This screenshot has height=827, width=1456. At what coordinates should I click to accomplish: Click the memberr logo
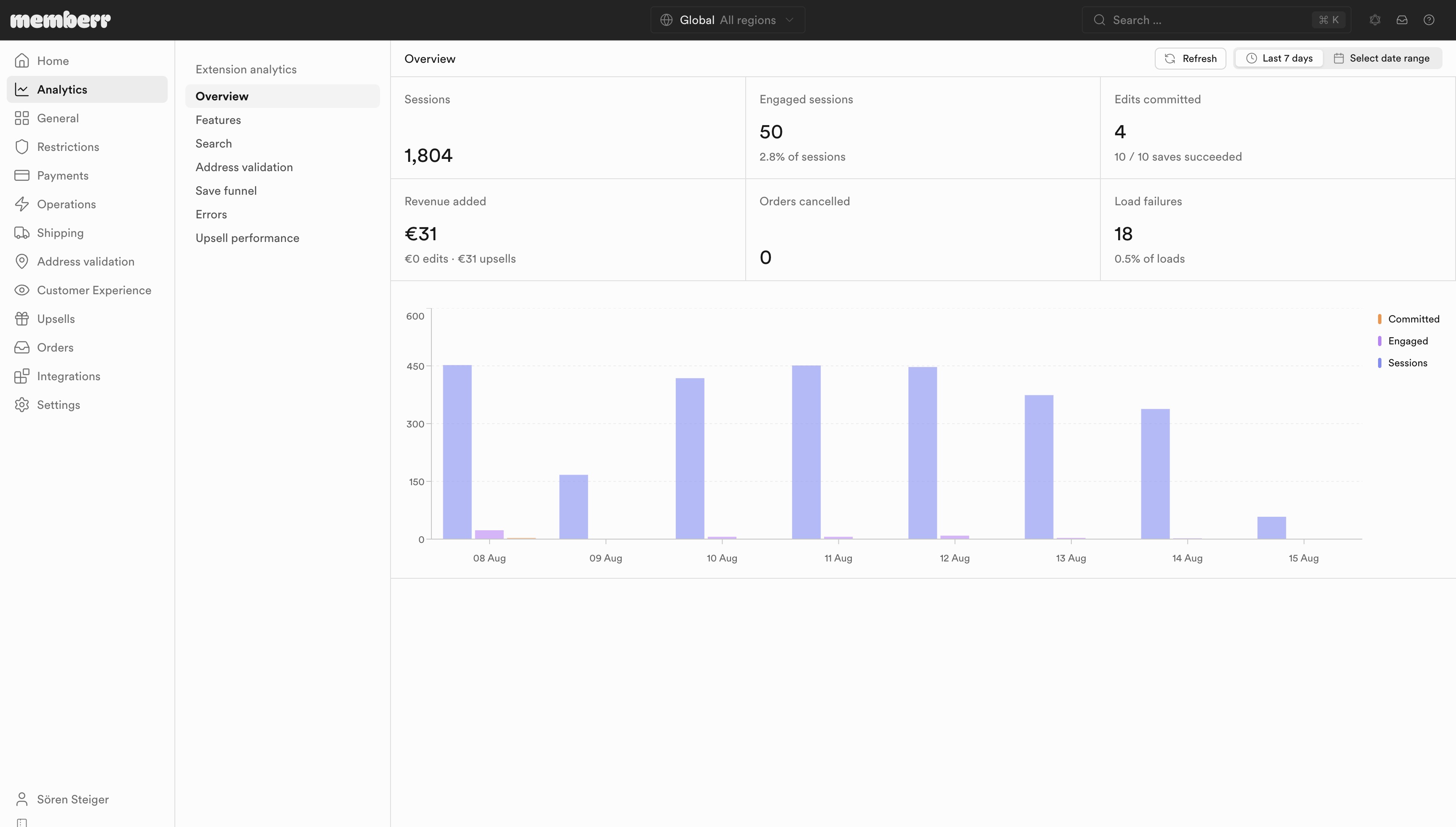(60, 20)
